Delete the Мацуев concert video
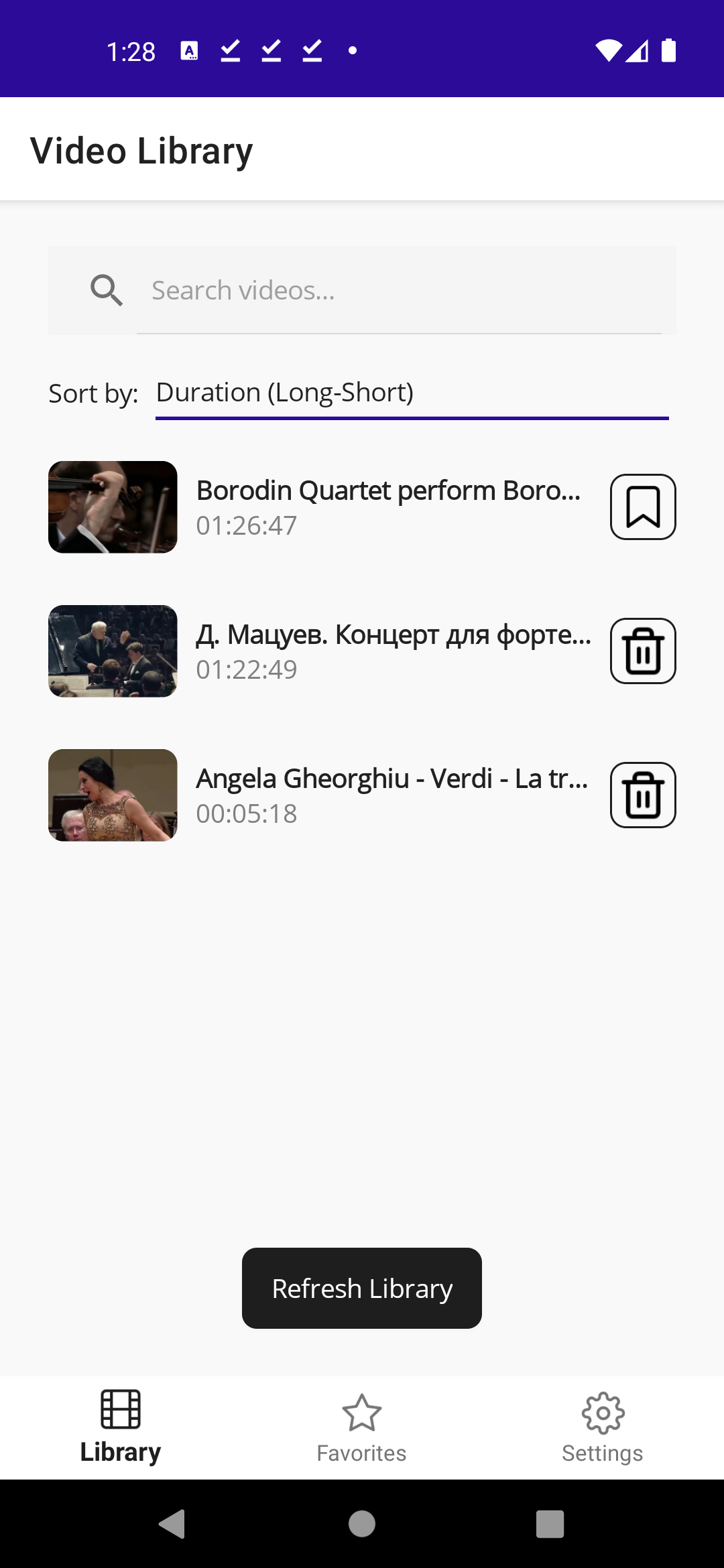 click(642, 651)
